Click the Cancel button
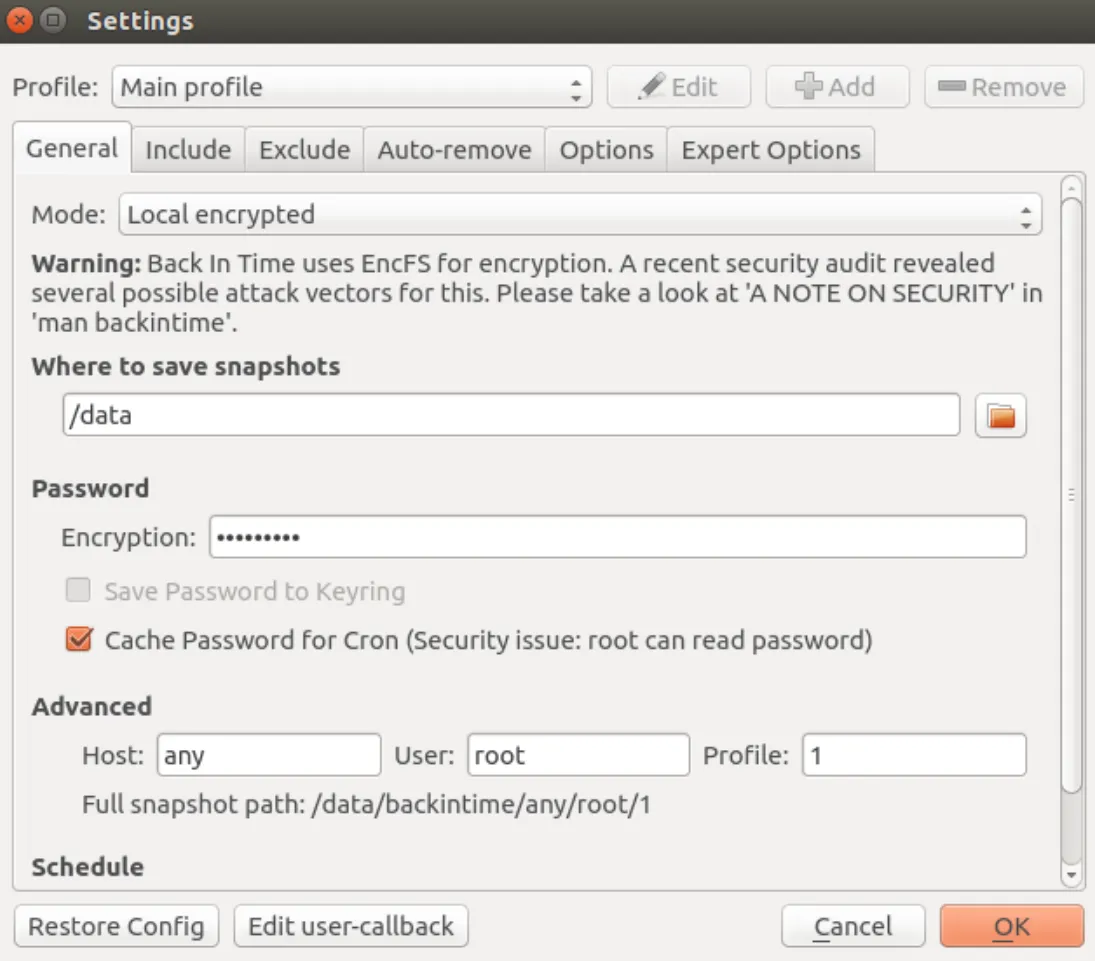This screenshot has height=961, width=1095. coord(852,926)
